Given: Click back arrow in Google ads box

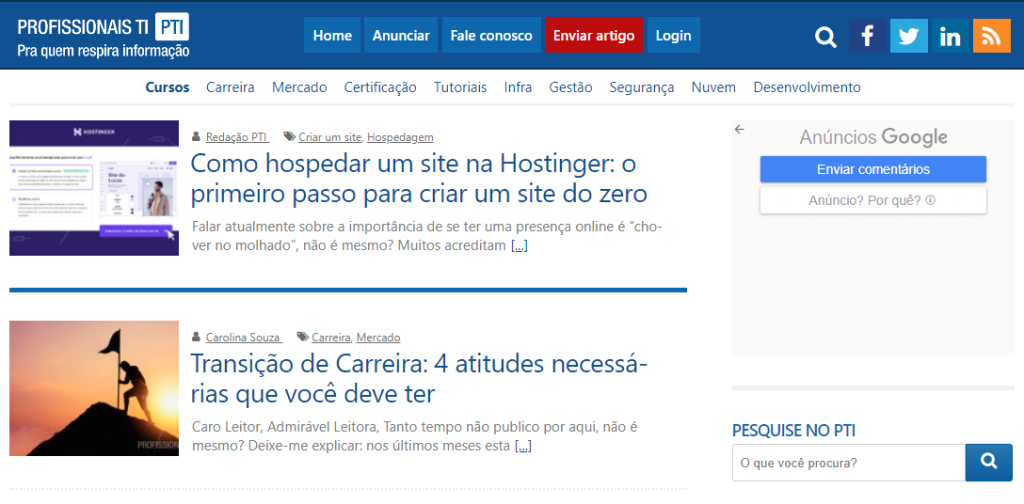Looking at the screenshot, I should coord(739,129).
